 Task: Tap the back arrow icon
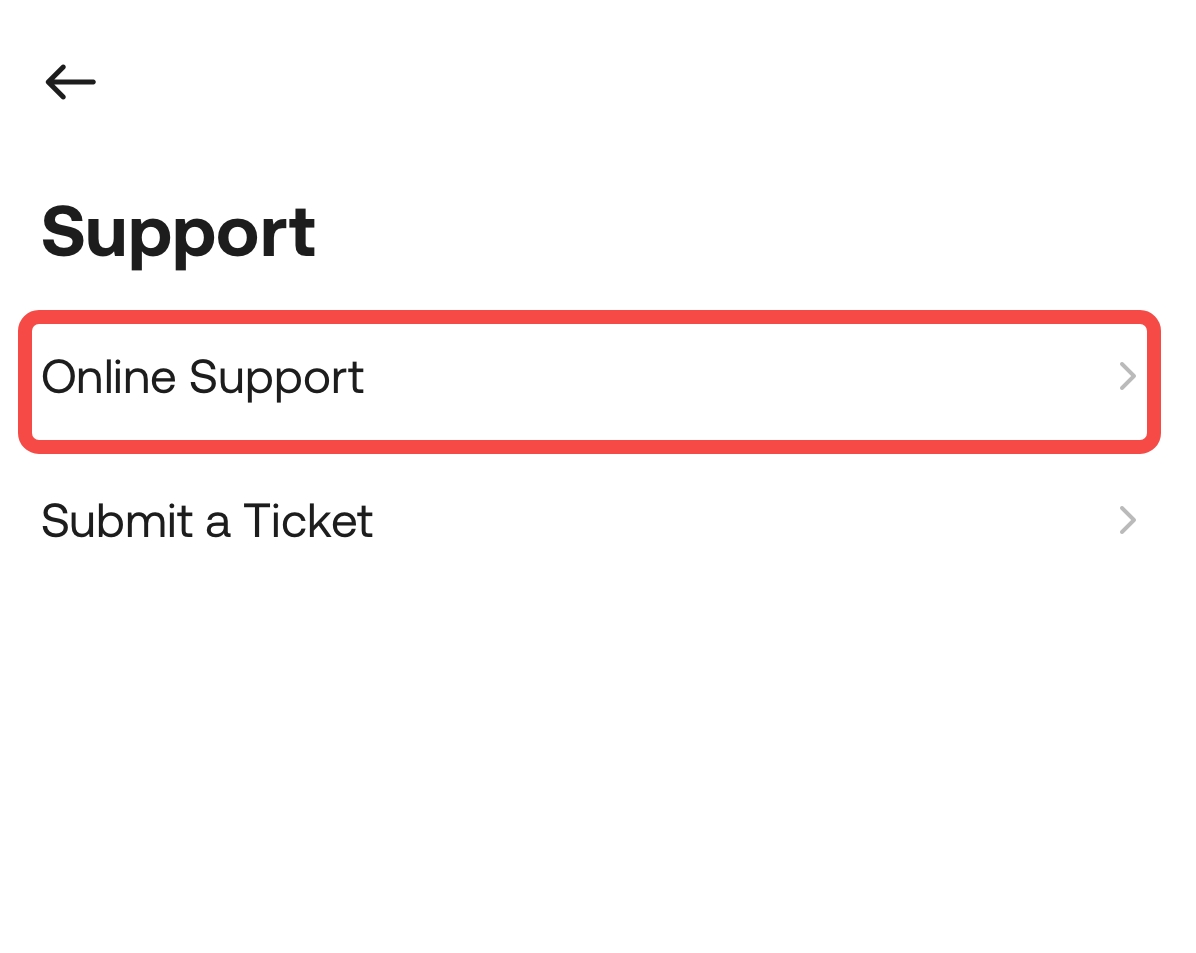pyautogui.click(x=70, y=82)
